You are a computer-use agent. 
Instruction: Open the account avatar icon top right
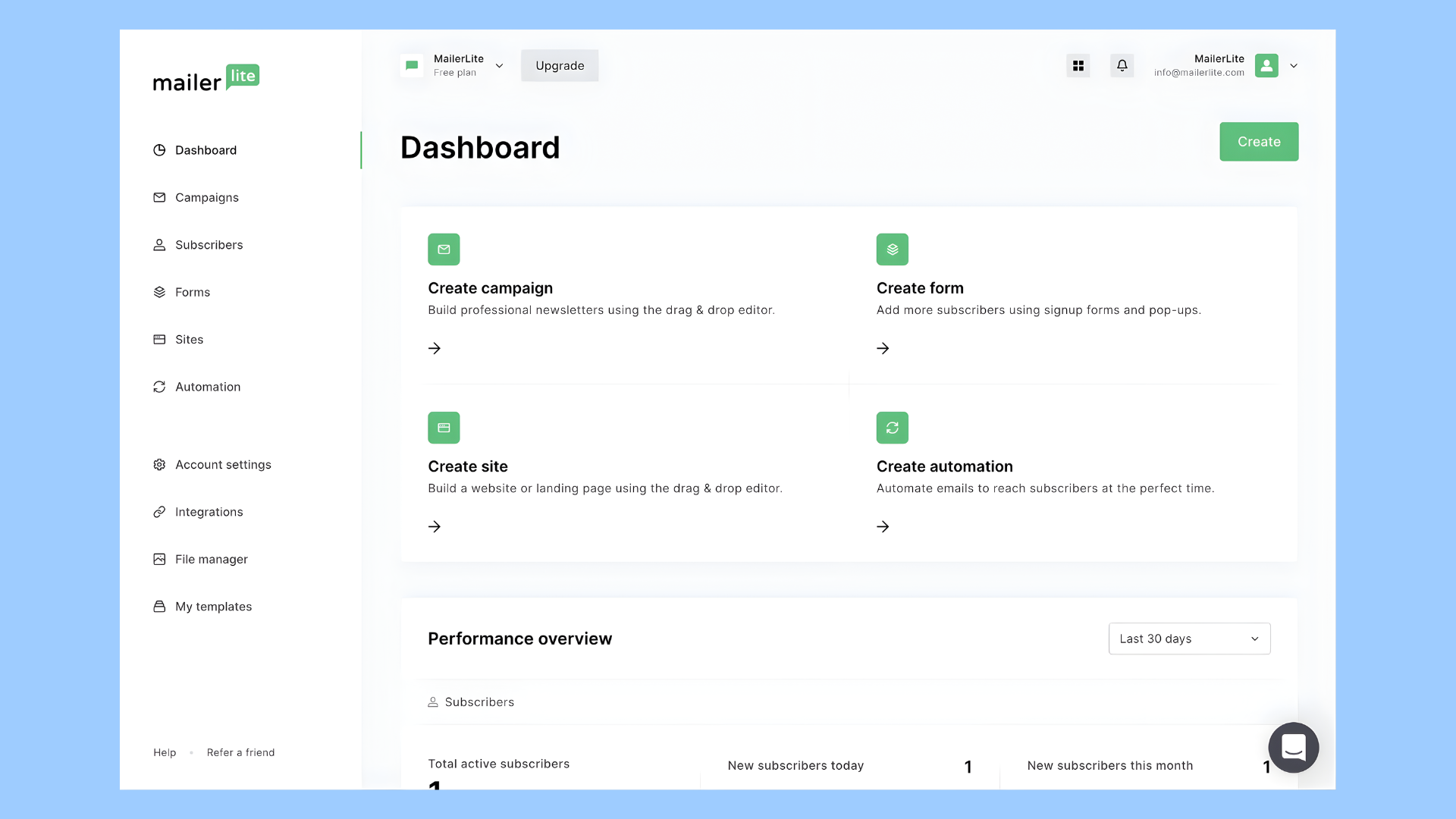point(1266,66)
